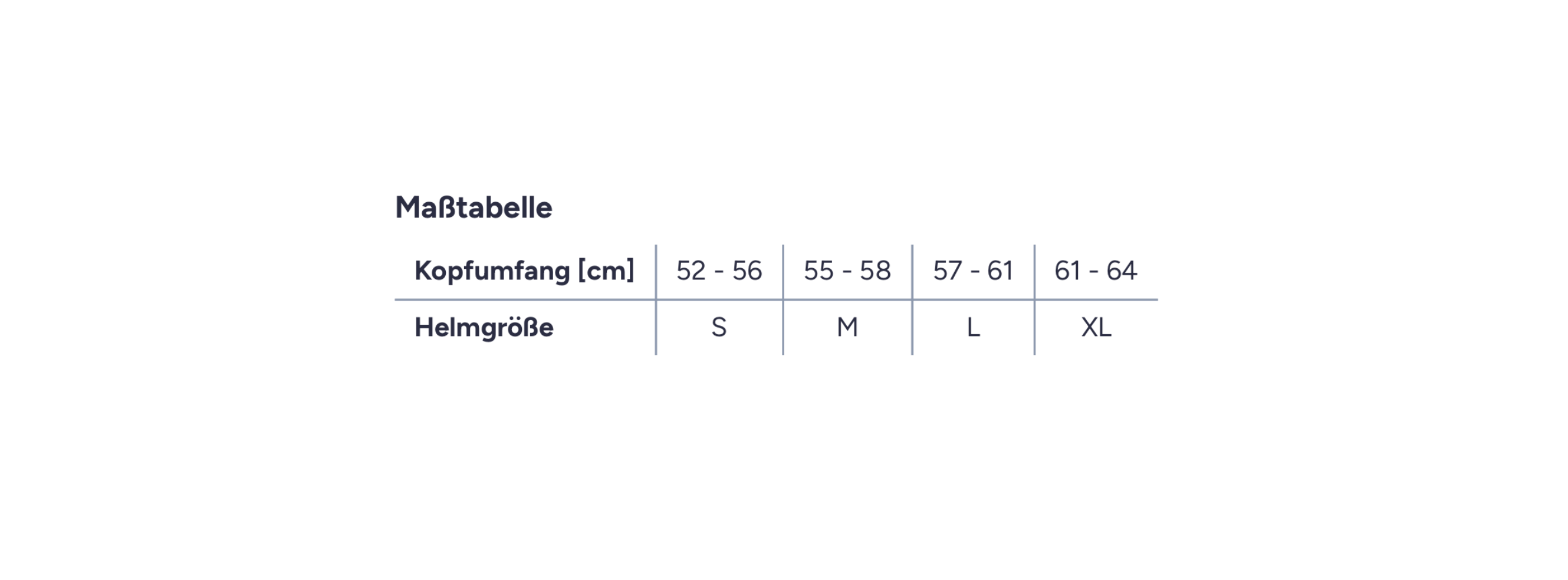The height and width of the screenshot is (580, 1568).
Task: Select helmet size S
Action: (719, 328)
